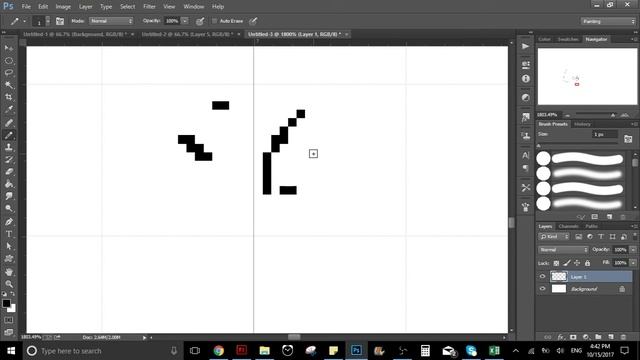Select the Clone Stamp tool
Image resolution: width=640 pixels, height=360 pixels.
(x=9, y=147)
